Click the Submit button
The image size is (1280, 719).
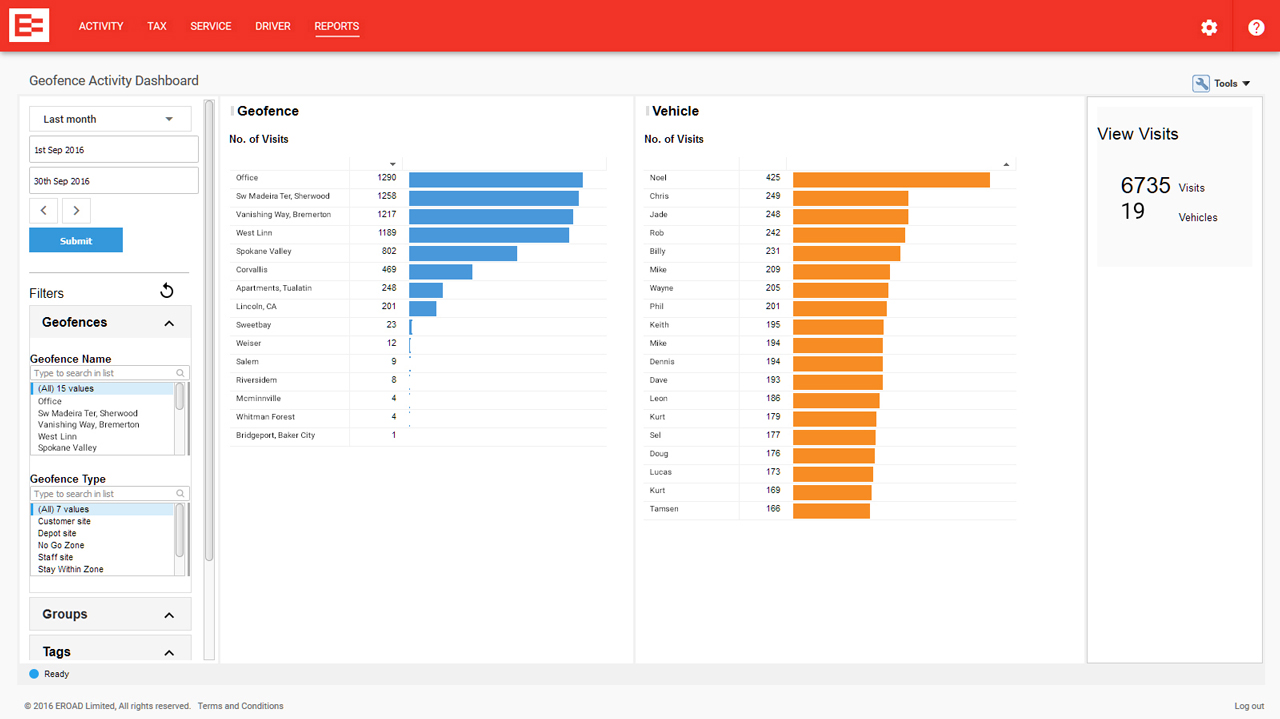[76, 241]
